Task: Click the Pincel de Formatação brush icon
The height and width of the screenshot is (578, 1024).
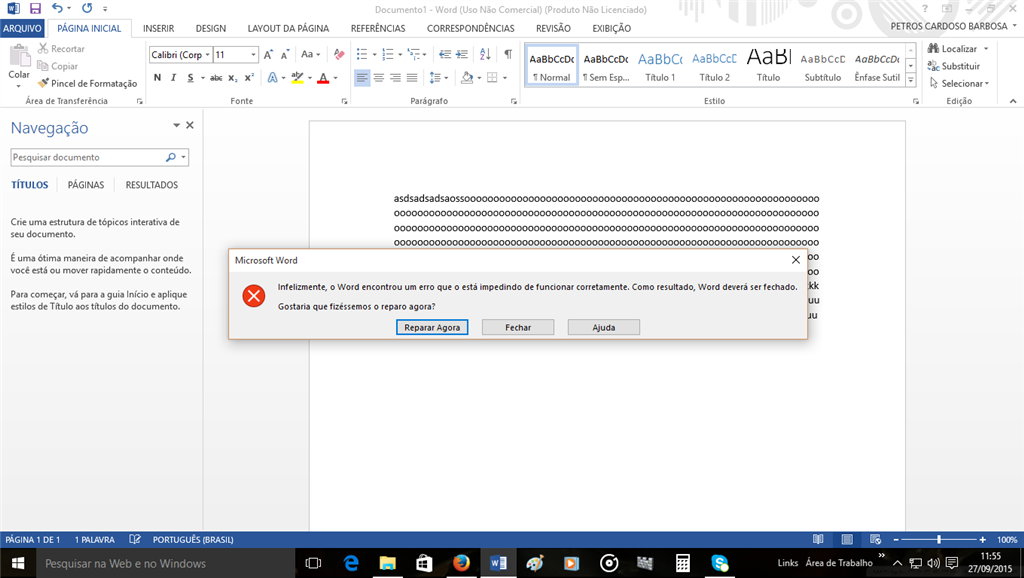Action: pos(43,83)
